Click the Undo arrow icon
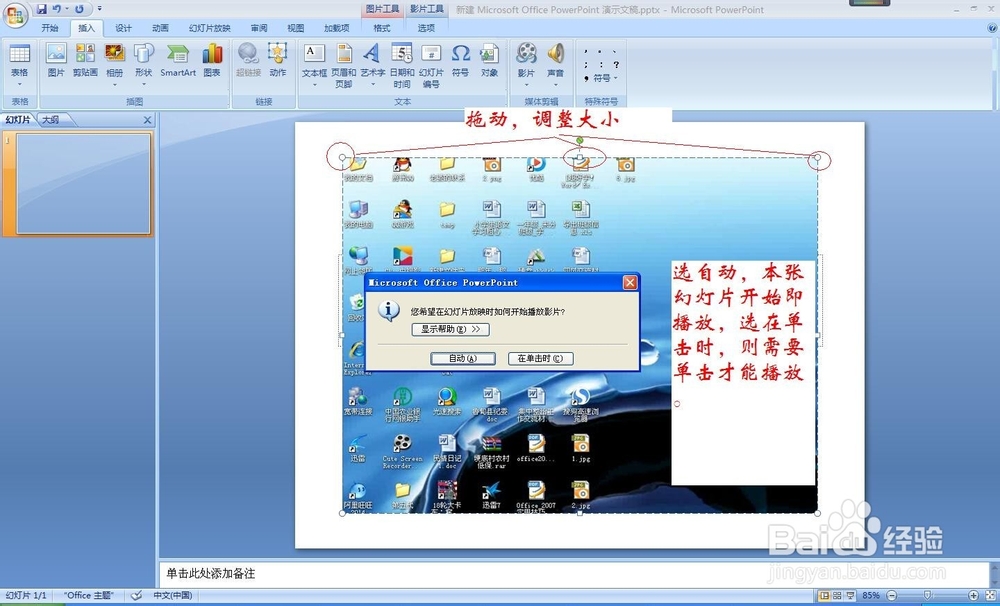 click(57, 9)
